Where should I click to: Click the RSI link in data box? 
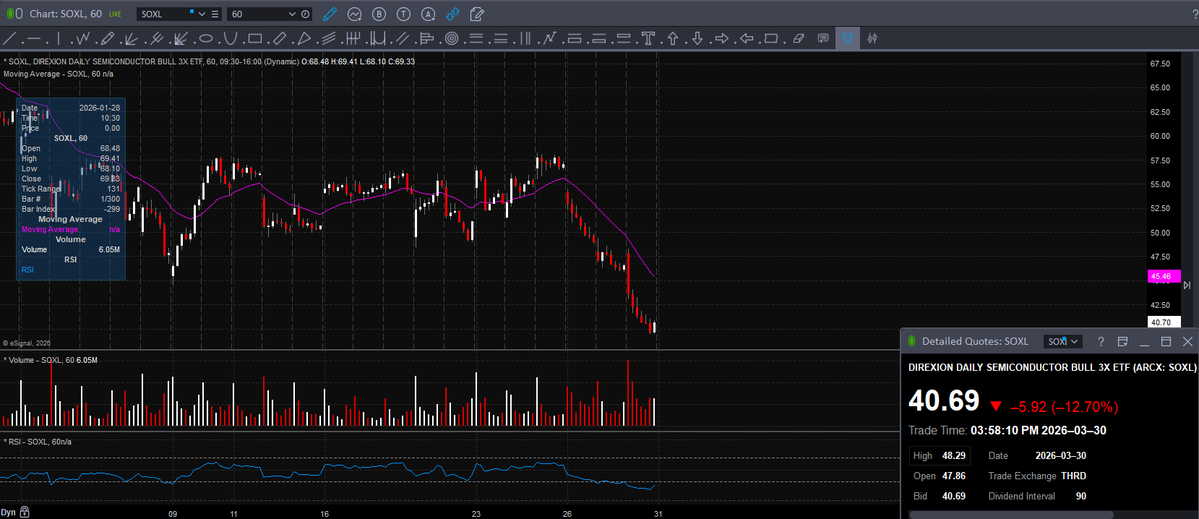pos(28,269)
